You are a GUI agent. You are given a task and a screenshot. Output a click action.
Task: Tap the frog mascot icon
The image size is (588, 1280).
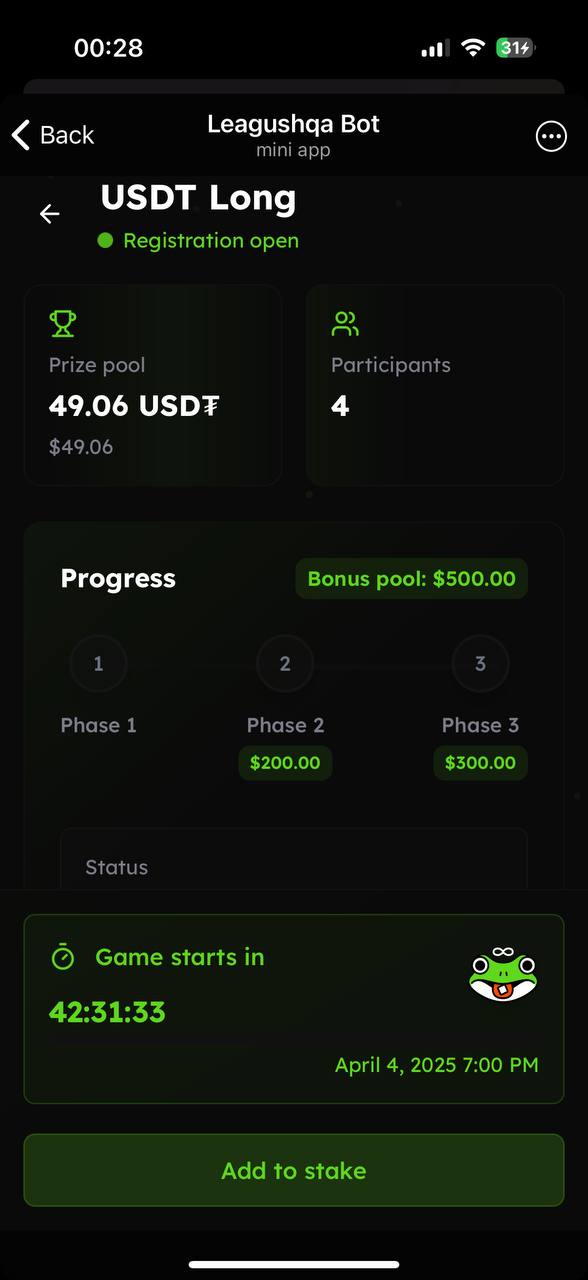click(x=503, y=973)
